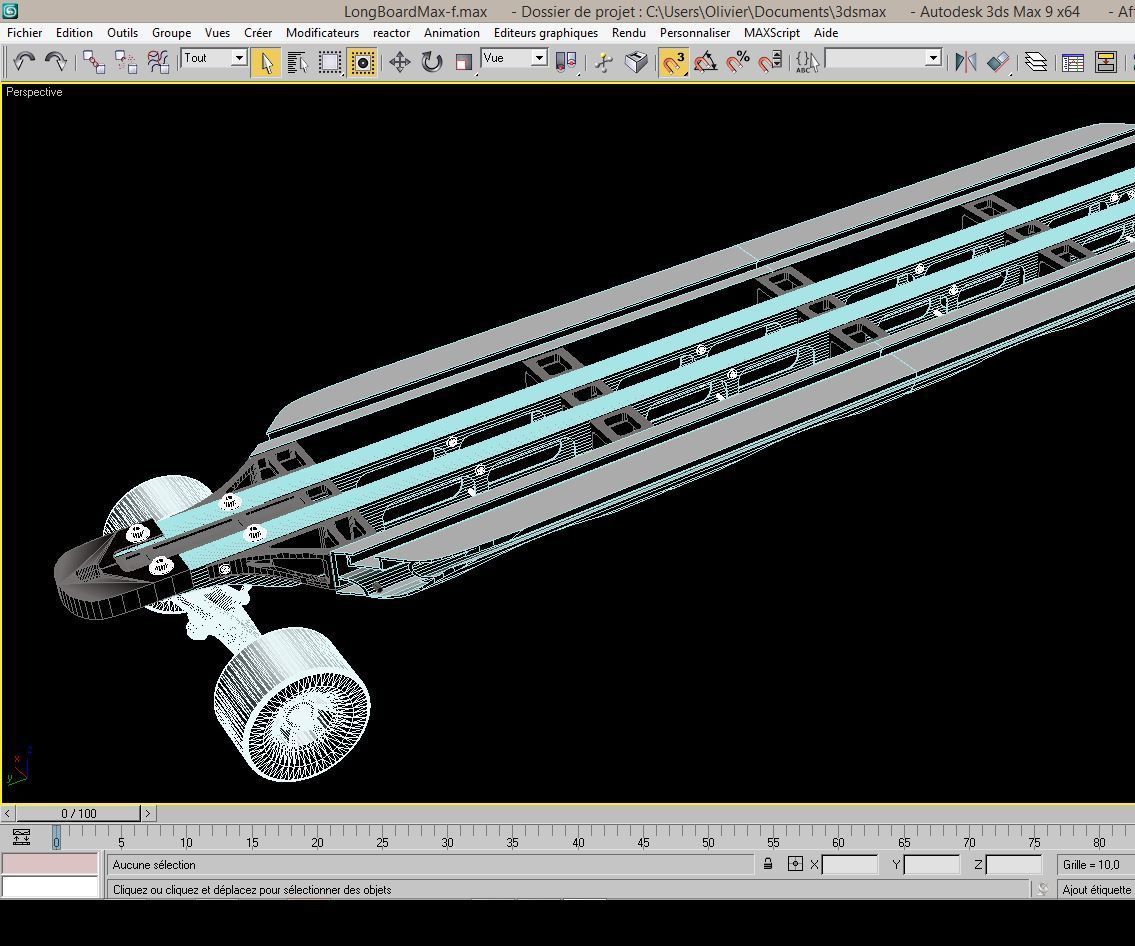
Task: Activate the Select and Rotate tool
Action: point(431,62)
